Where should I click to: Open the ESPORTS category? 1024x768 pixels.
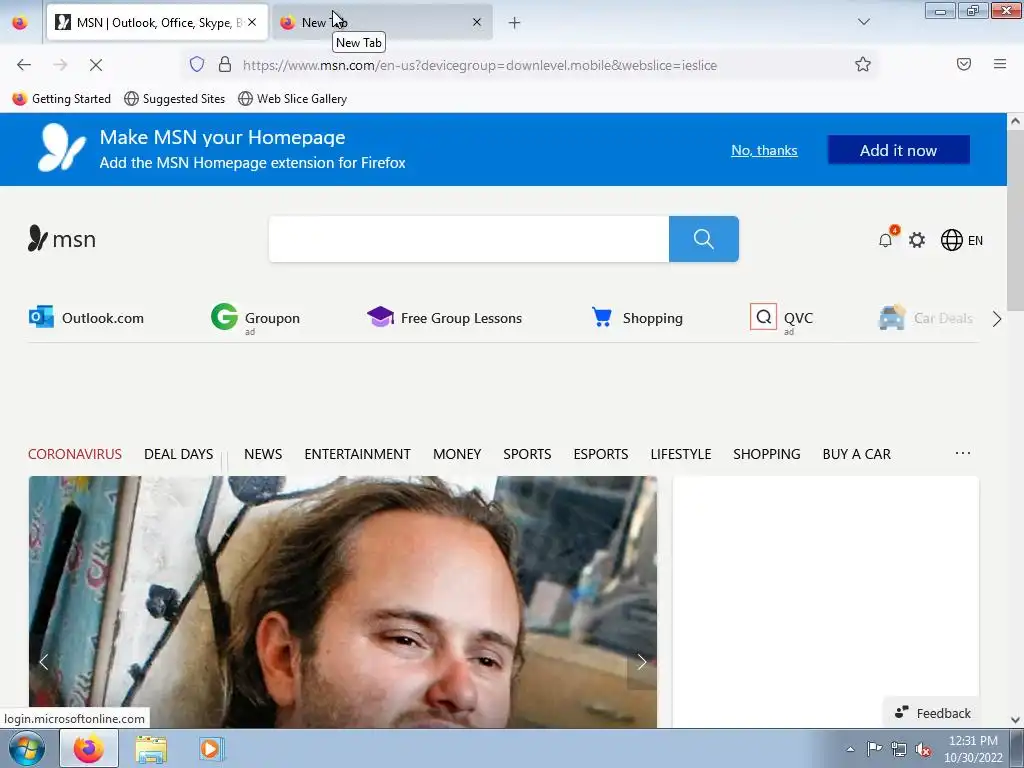pos(601,454)
